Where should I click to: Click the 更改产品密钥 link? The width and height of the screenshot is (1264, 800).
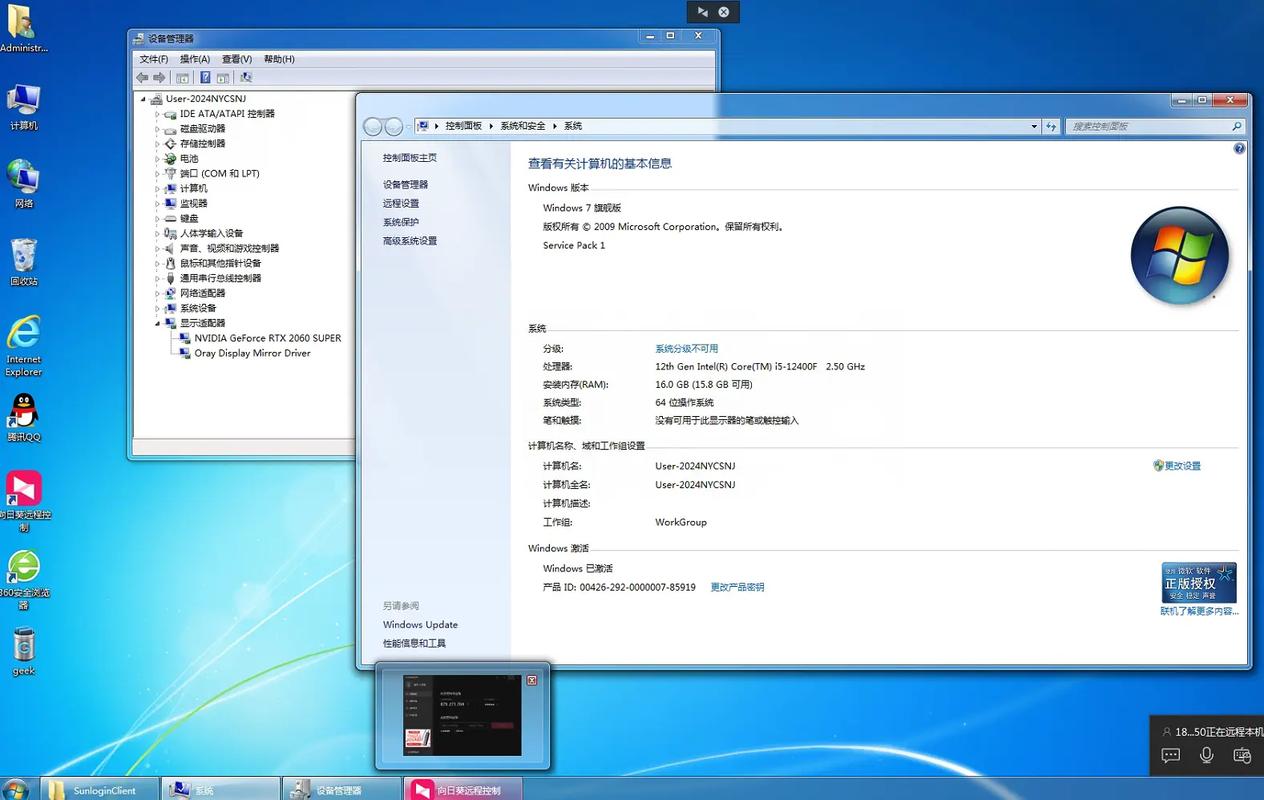(737, 587)
